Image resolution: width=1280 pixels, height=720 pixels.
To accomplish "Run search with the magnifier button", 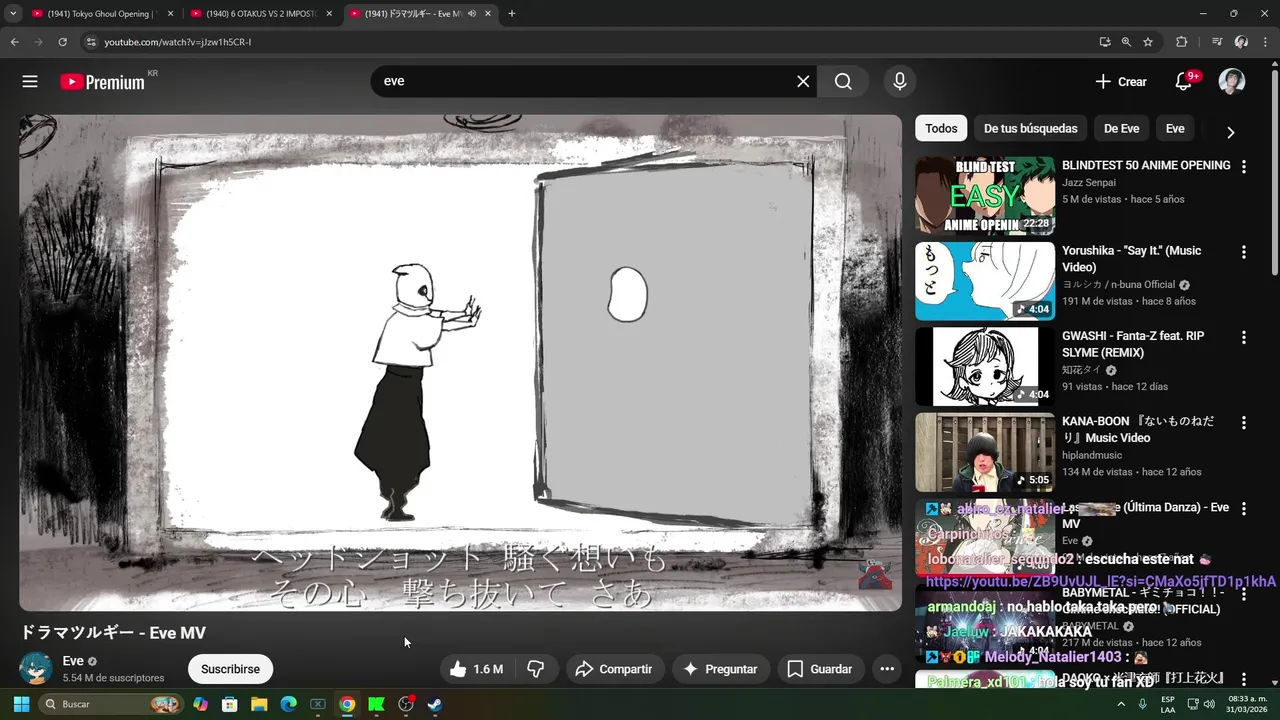I will point(843,81).
